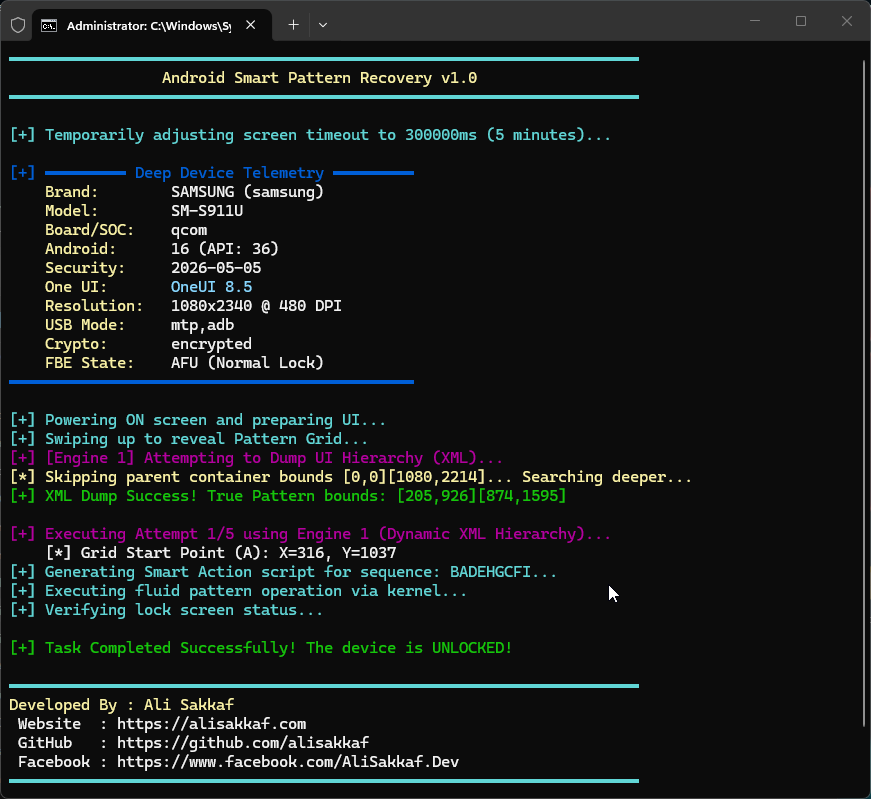
Task: Click the '[Engine 1] Attempting to Dump UI Hierarchy' line
Action: point(257,458)
